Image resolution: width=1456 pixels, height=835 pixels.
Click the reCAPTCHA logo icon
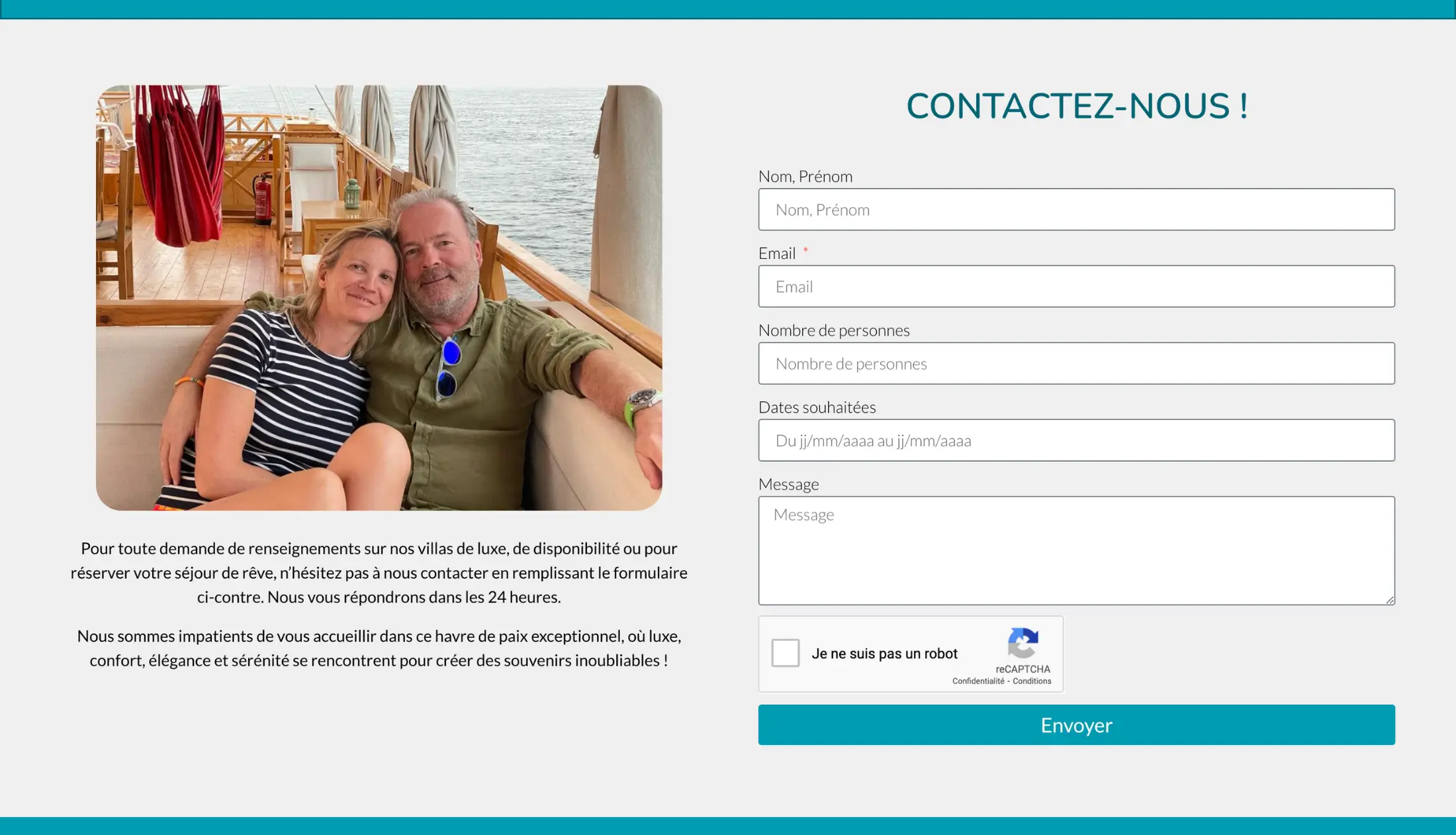click(1023, 643)
